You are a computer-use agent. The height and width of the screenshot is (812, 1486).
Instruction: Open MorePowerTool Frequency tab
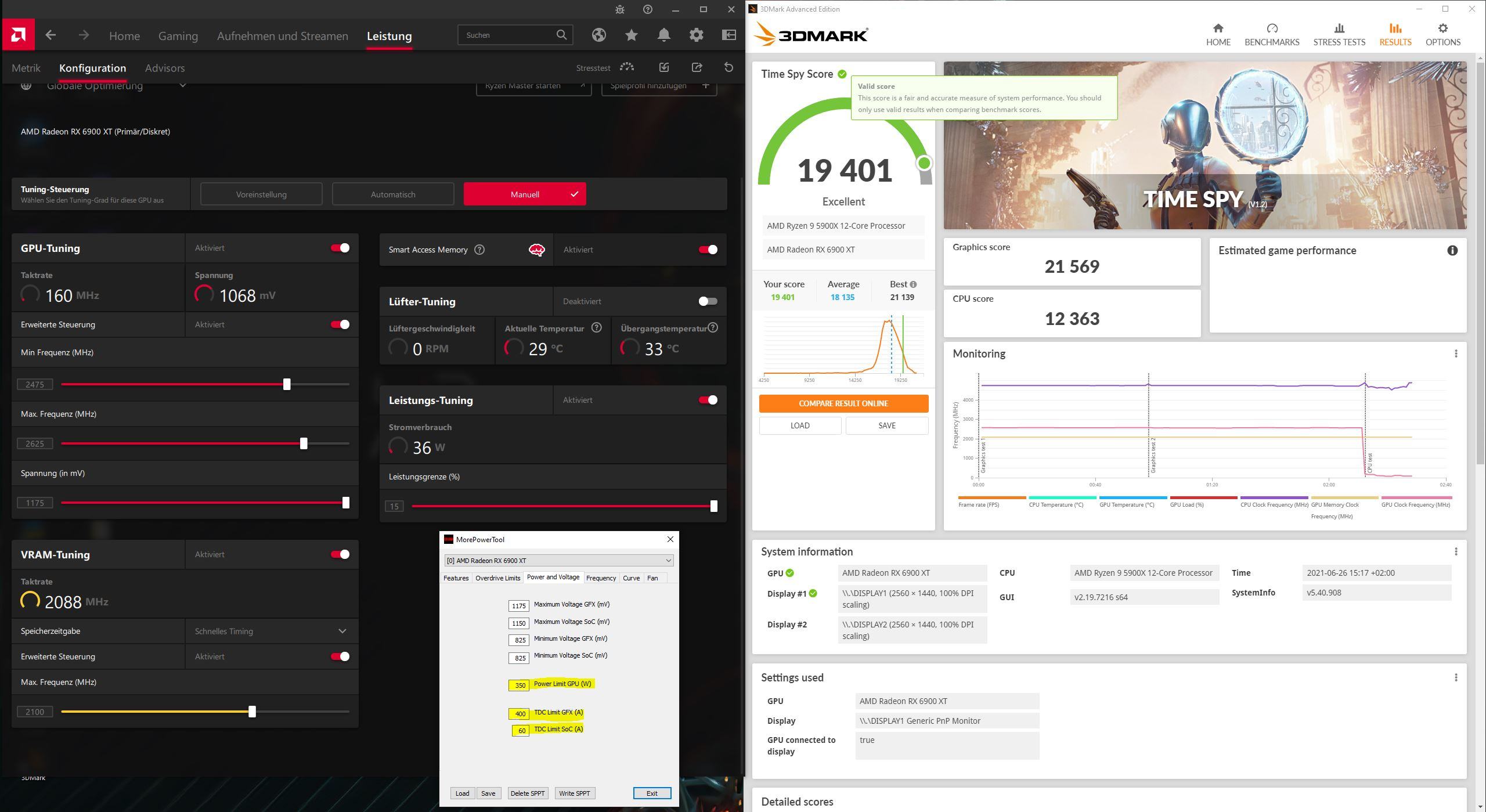[601, 578]
